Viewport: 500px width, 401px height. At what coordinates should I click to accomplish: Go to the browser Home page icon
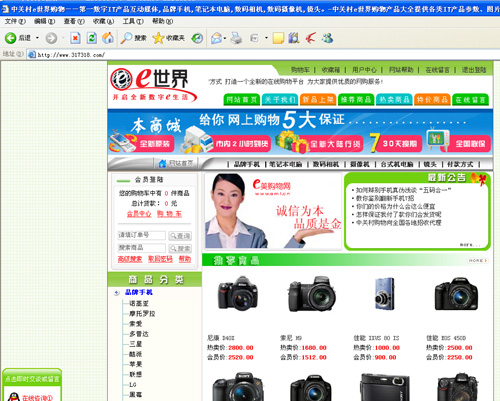point(108,38)
